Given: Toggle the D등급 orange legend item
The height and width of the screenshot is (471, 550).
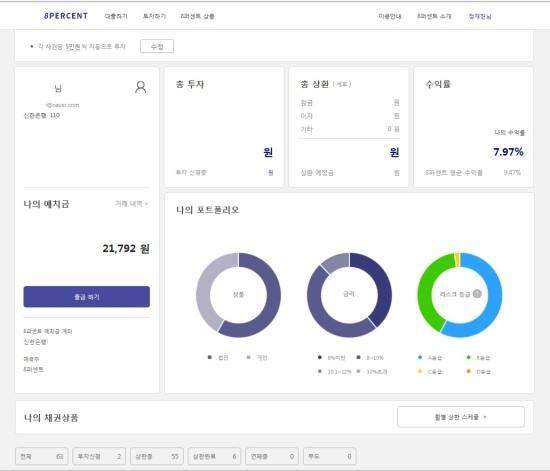Looking at the screenshot, I should pyautogui.click(x=479, y=371).
